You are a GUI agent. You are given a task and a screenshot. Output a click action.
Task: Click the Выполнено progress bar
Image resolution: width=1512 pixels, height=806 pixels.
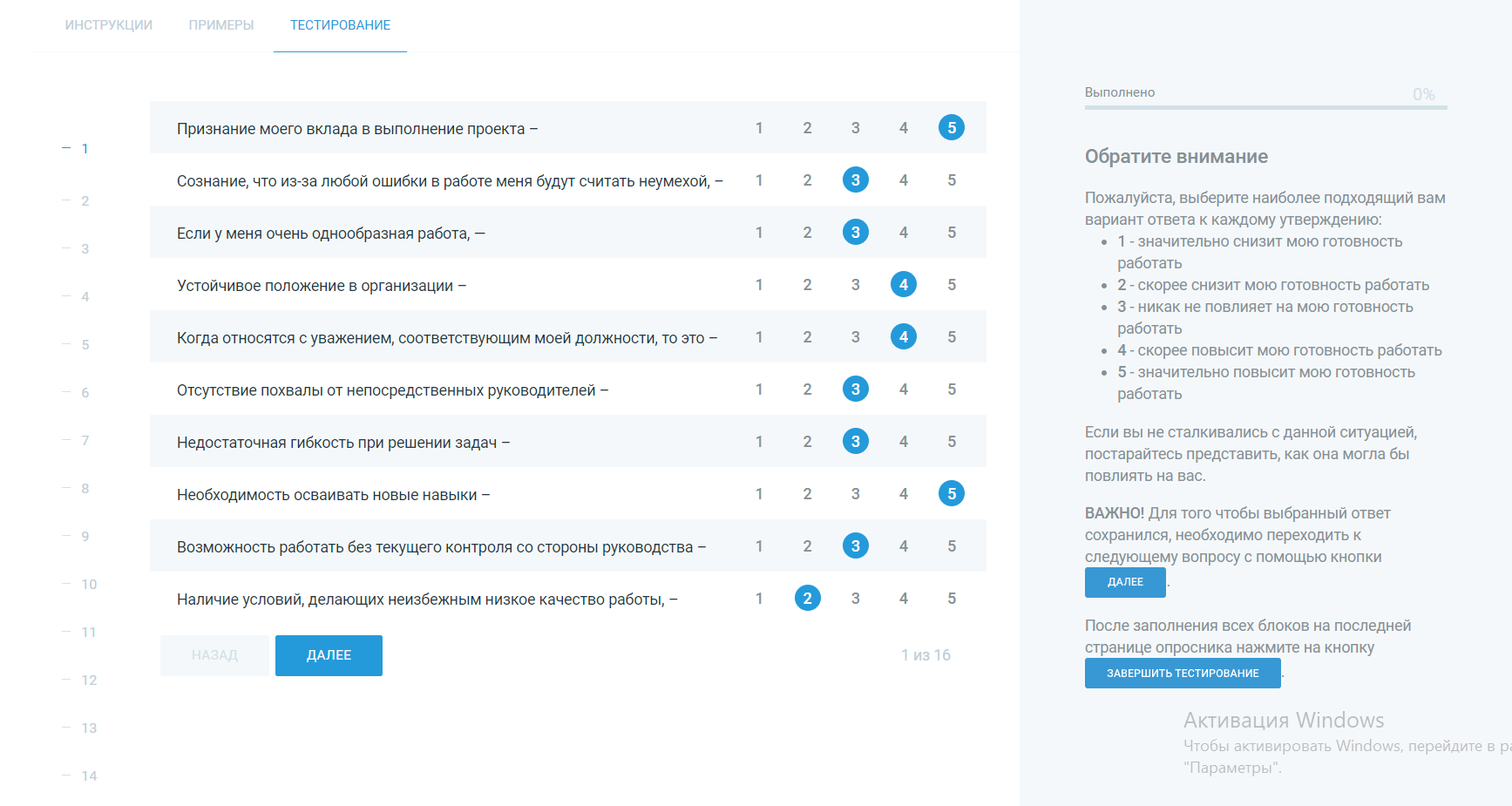[1266, 108]
